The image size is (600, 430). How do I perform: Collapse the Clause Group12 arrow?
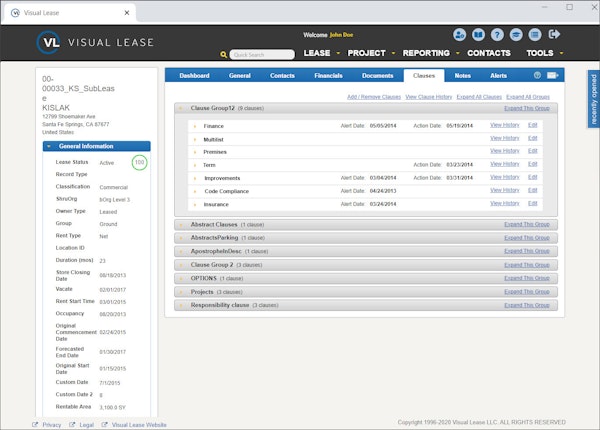coord(181,108)
